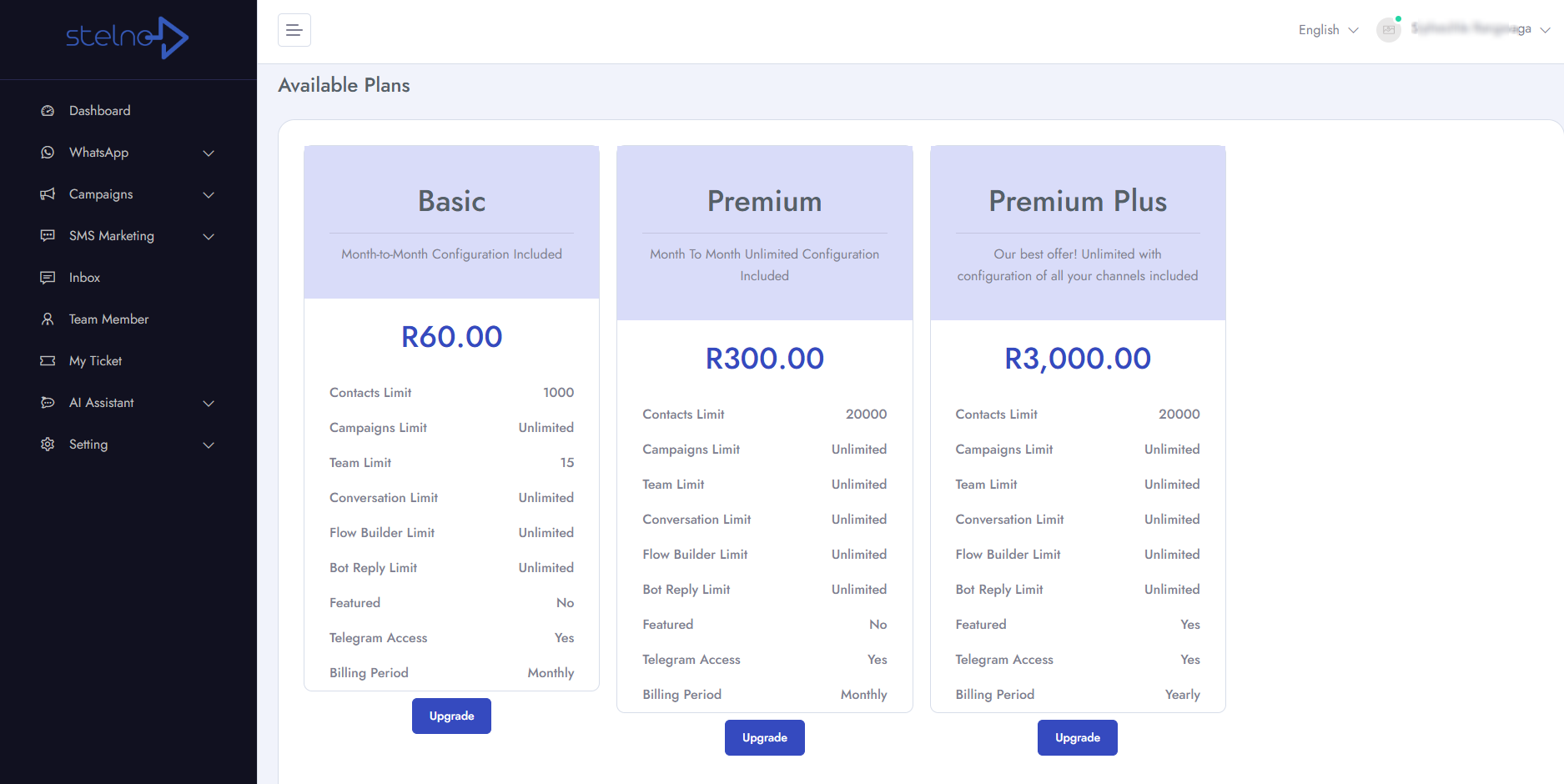Viewport: 1564px width, 784px height.
Task: Expand the Setting submenu chevron
Action: click(x=209, y=445)
